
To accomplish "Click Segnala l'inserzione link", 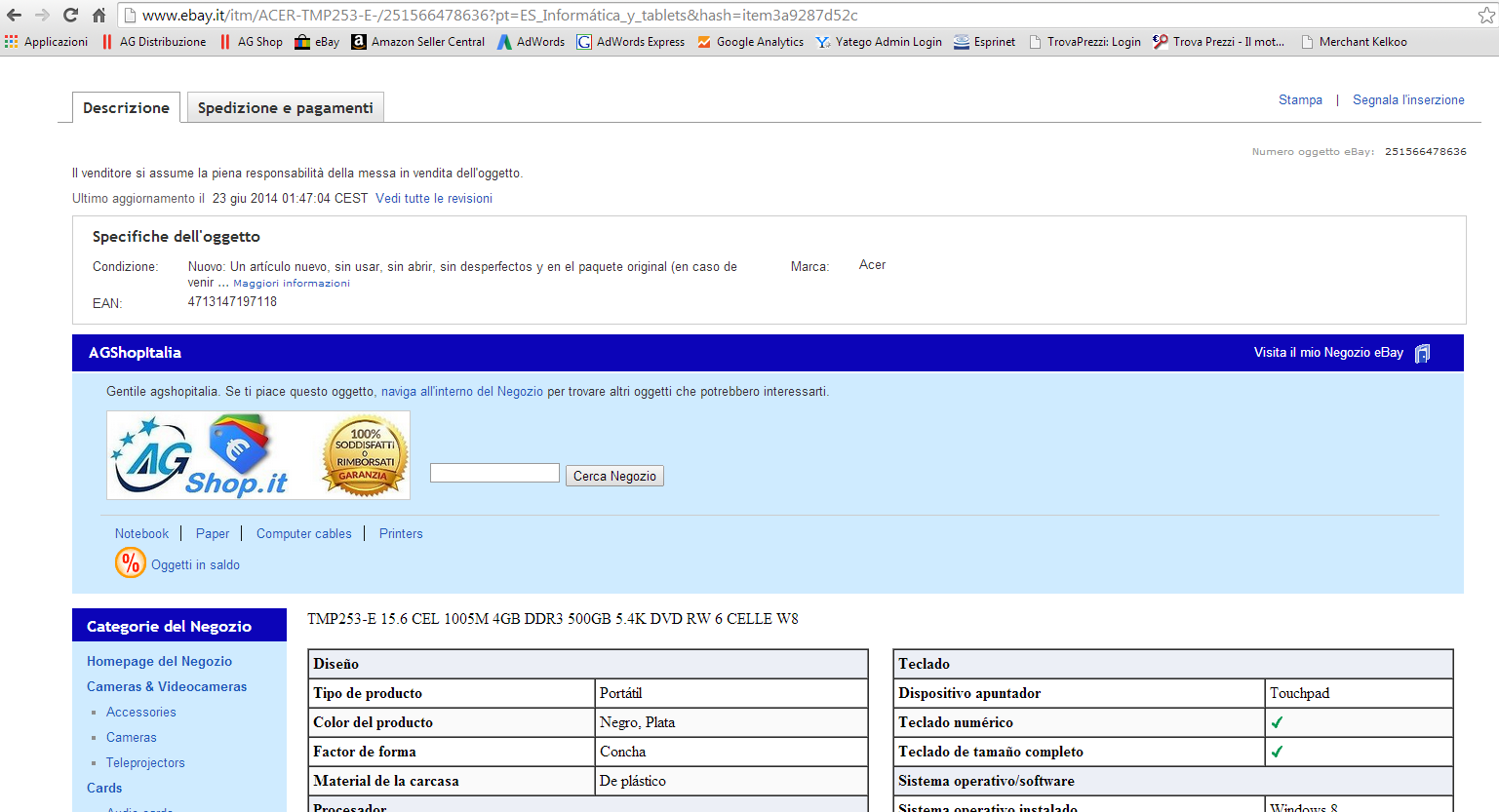I will (1408, 99).
